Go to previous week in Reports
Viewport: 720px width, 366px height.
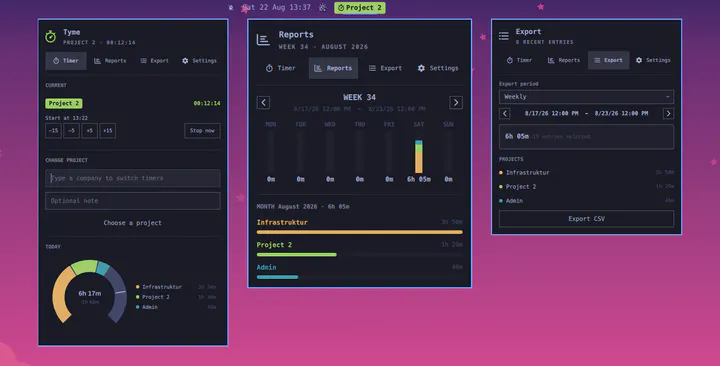263,102
